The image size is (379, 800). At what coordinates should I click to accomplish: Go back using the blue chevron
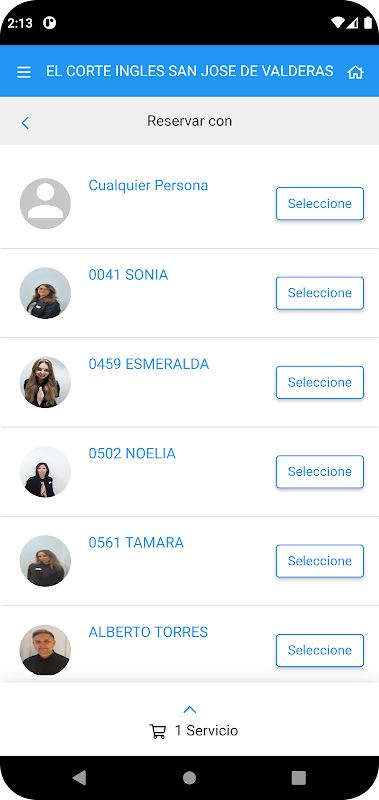click(25, 122)
